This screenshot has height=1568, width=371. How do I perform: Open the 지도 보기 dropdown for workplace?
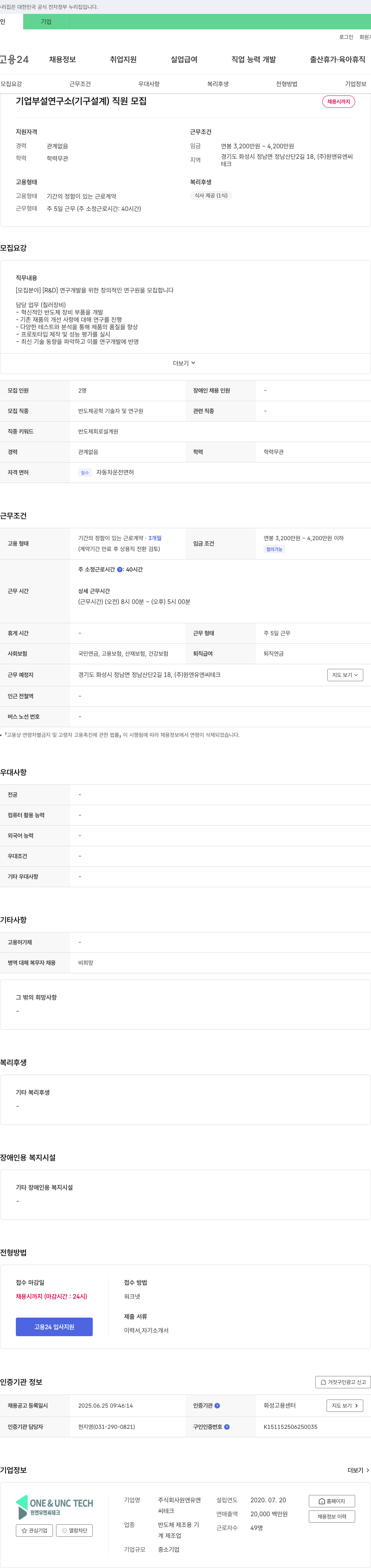point(345,675)
